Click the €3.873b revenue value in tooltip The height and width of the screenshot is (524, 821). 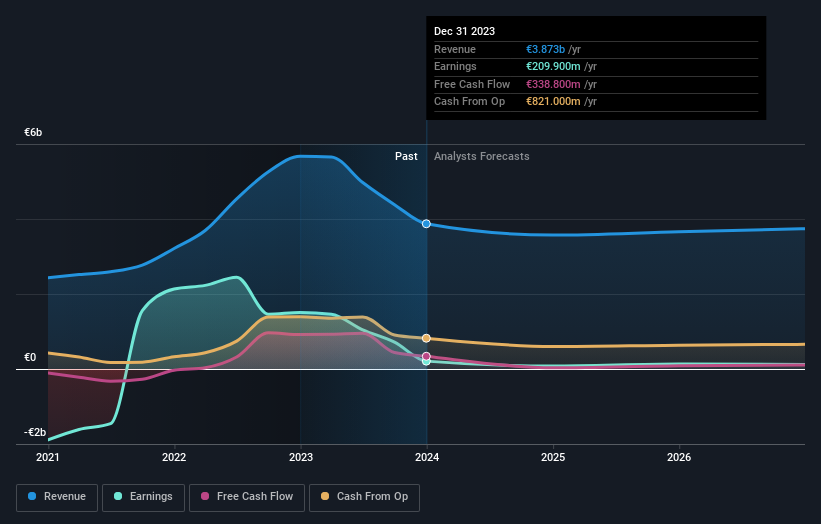(546, 49)
